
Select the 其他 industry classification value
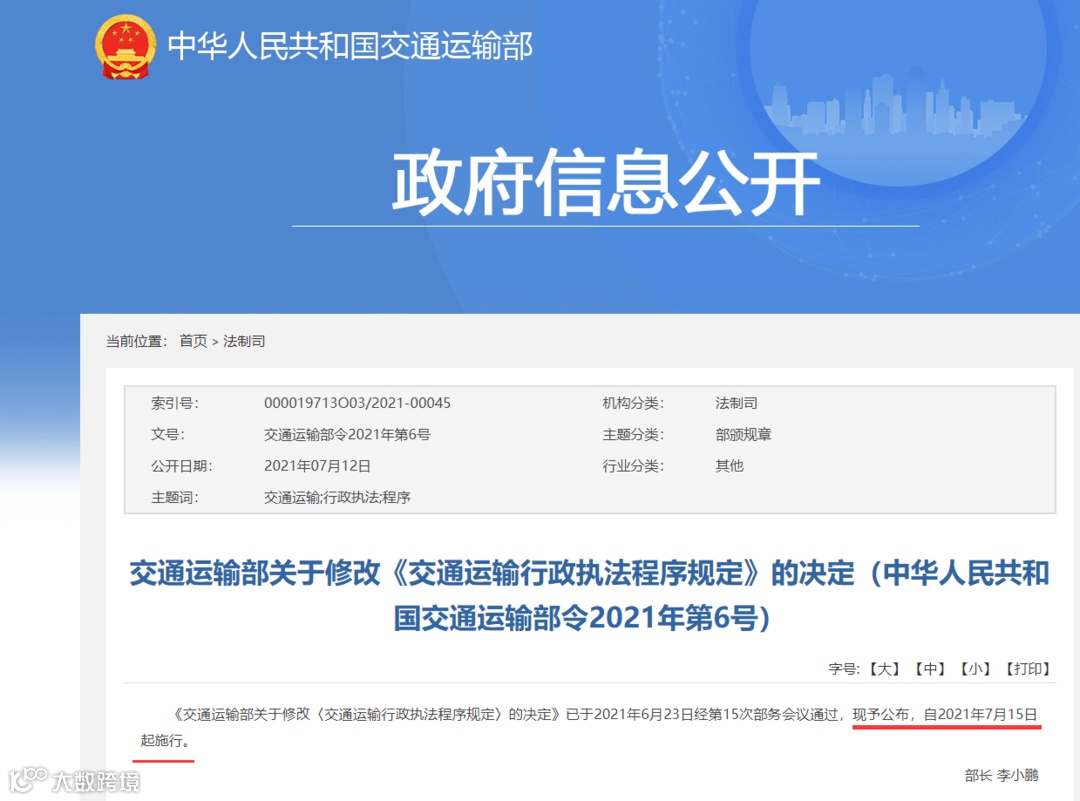(729, 466)
